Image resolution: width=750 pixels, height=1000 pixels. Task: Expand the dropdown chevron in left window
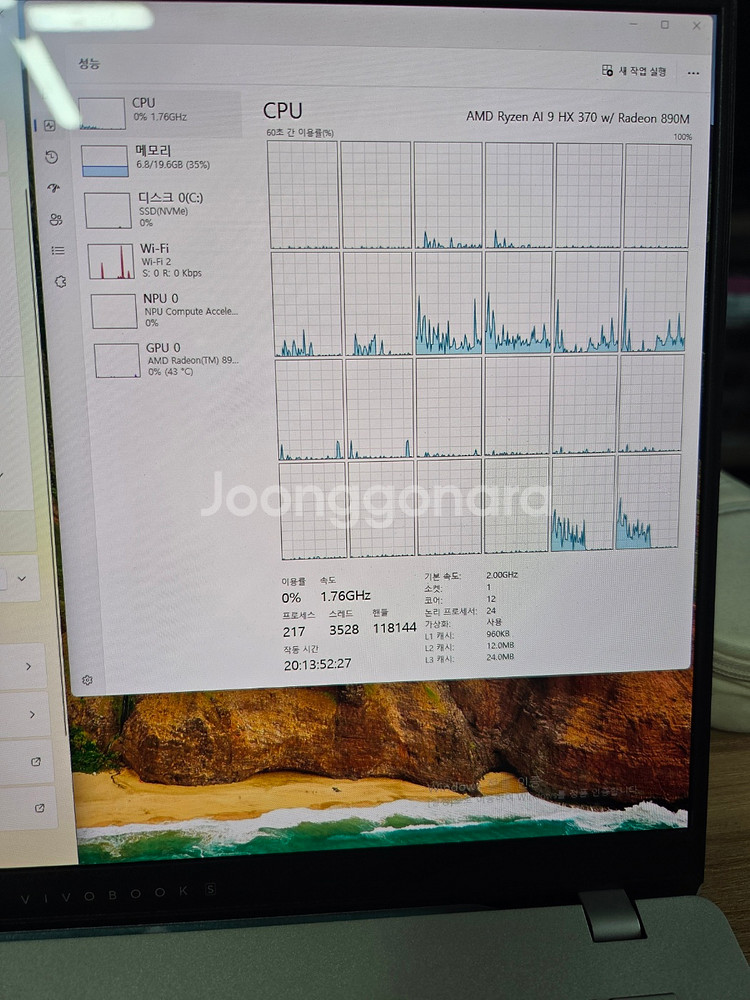(x=22, y=578)
